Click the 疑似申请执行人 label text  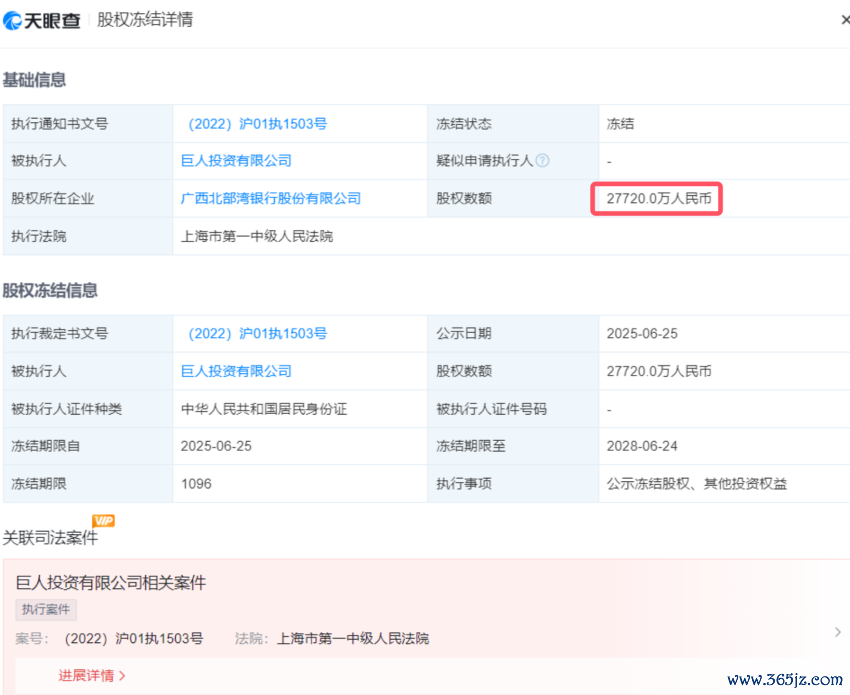click(x=485, y=161)
